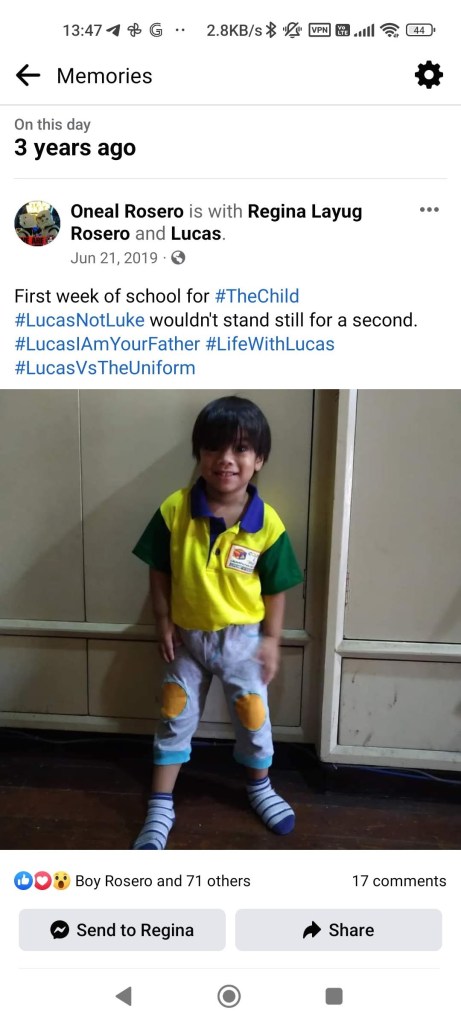Tap Android back navigation triangle
This screenshot has width=461, height=1024.
tap(123, 996)
